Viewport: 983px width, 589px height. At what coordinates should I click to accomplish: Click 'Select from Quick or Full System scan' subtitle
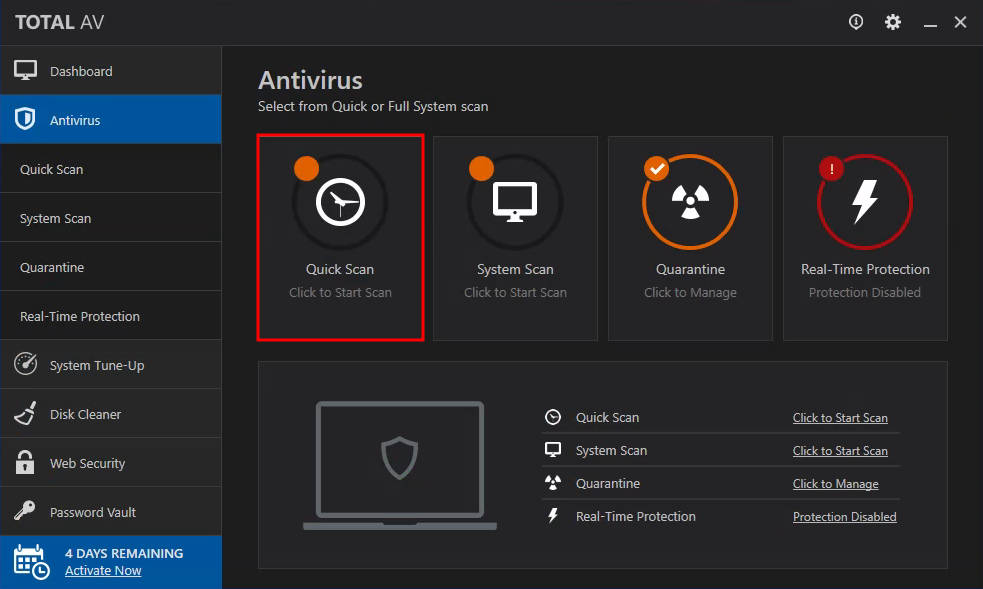tap(373, 107)
